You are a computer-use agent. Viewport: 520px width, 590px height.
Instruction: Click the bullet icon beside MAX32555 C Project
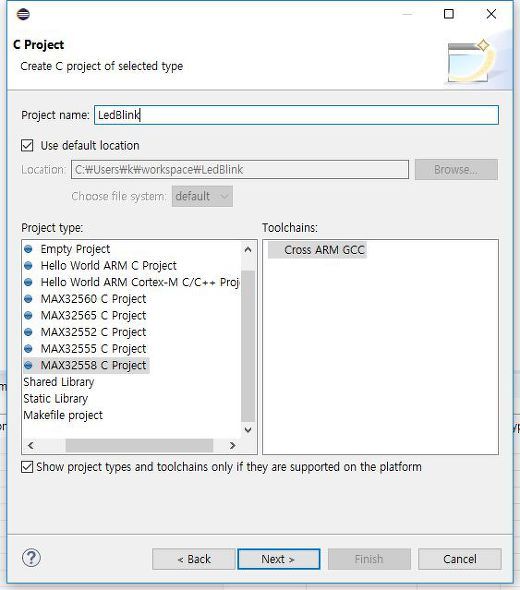tap(28, 348)
